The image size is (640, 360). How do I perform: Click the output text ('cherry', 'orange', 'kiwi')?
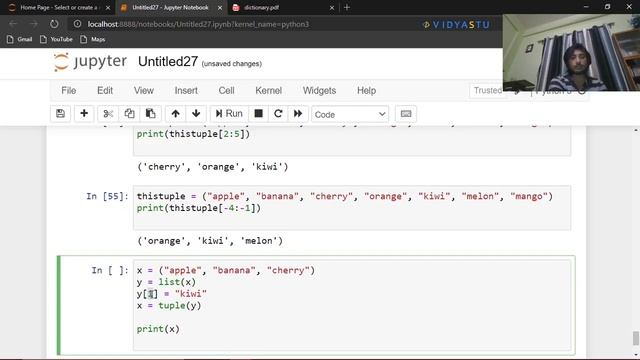point(213,167)
